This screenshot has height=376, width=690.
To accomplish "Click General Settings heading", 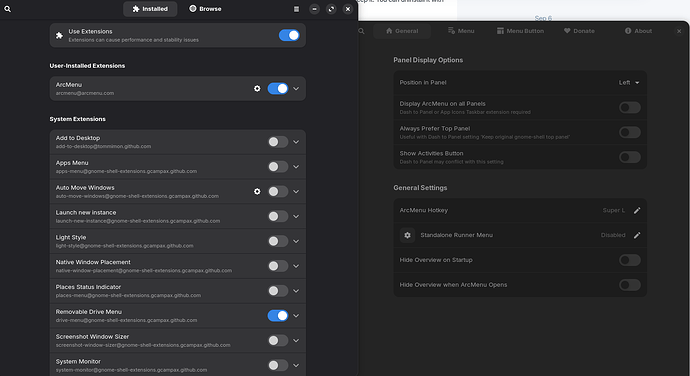I will coord(420,188).
